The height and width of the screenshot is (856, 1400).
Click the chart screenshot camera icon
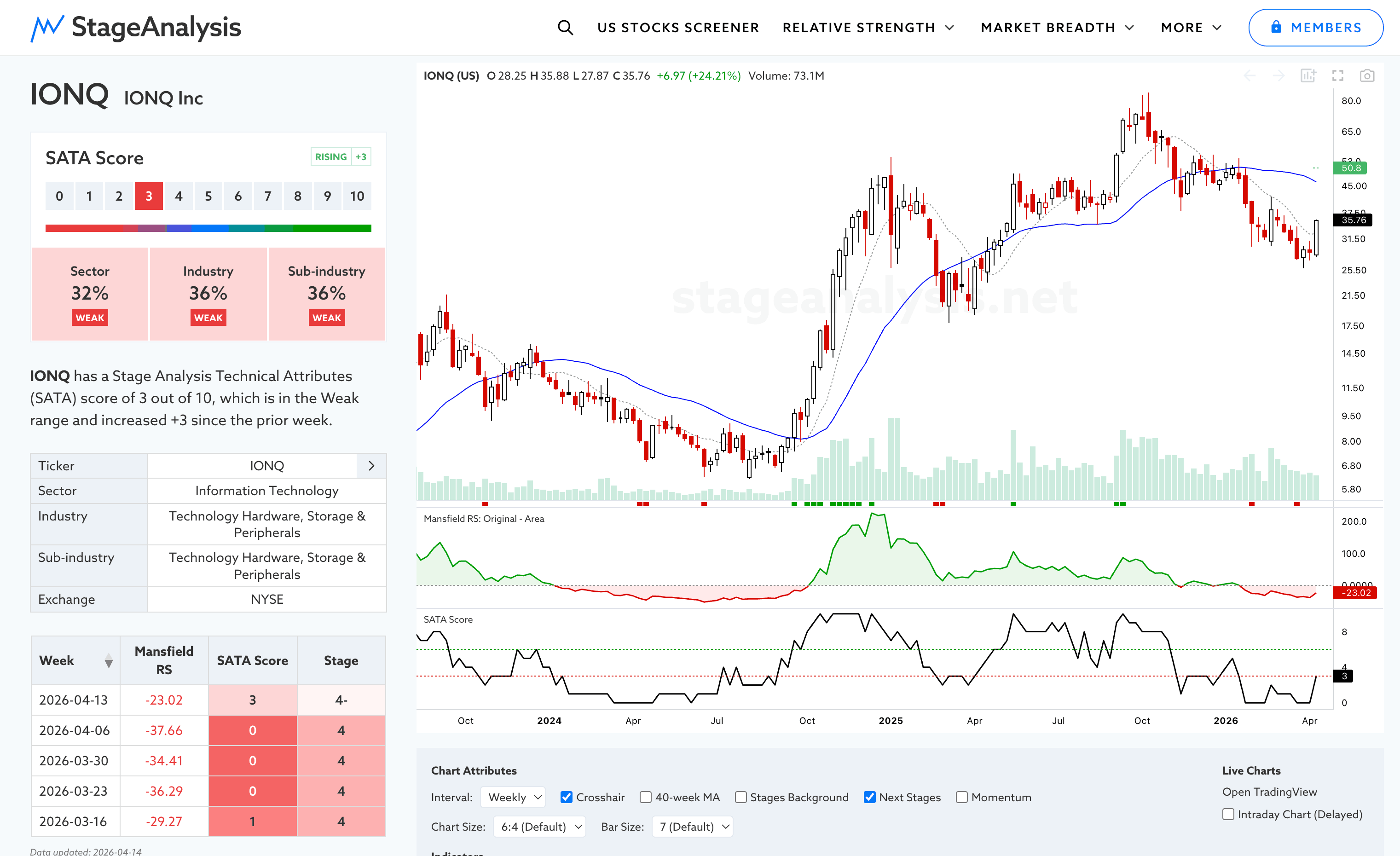1367,75
